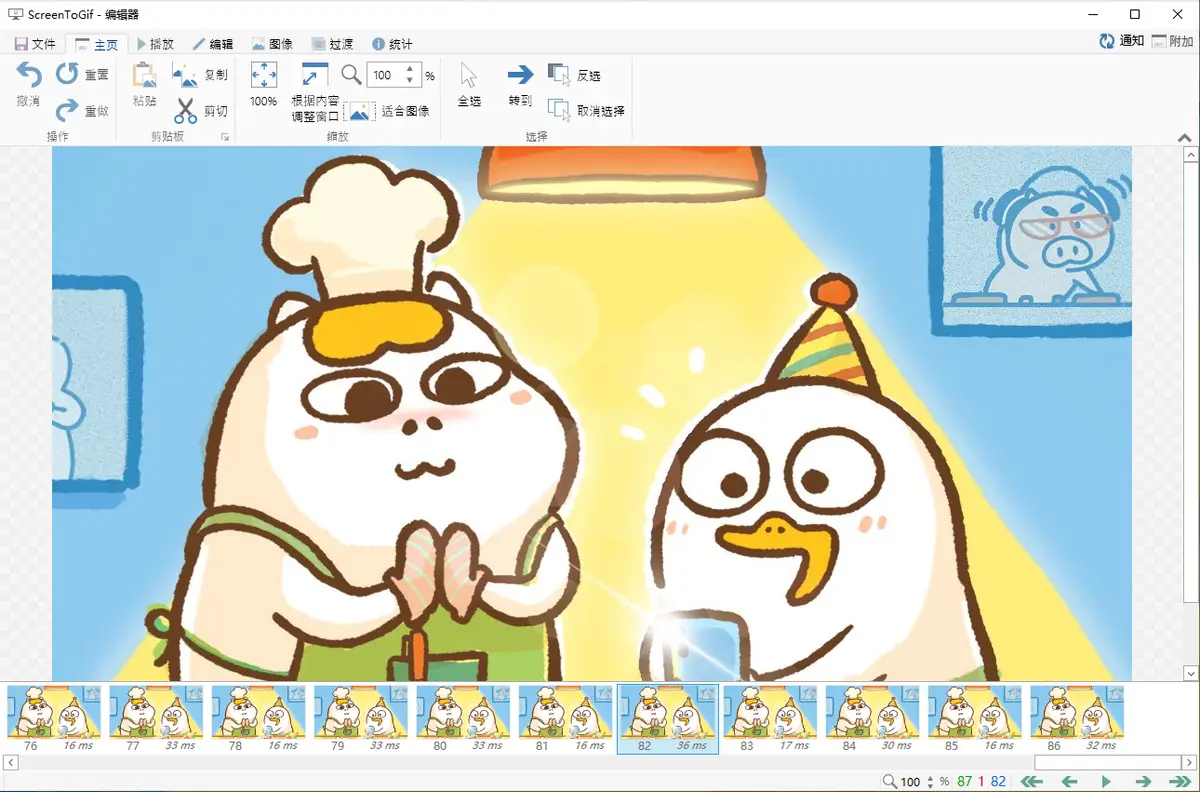Click fit image (适合图像) icon
This screenshot has width=1200, height=792.
[358, 110]
